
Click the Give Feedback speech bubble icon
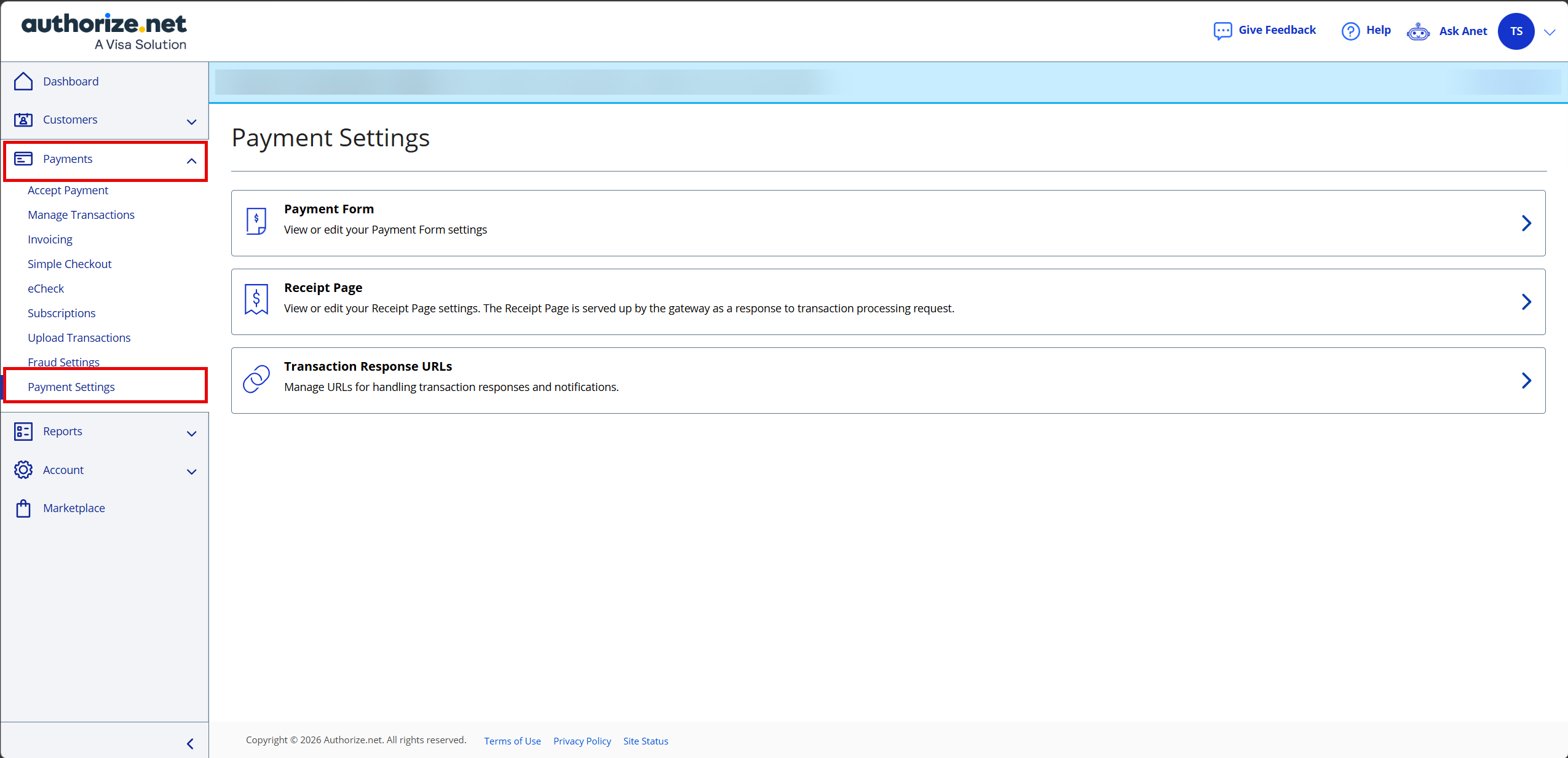1222,31
